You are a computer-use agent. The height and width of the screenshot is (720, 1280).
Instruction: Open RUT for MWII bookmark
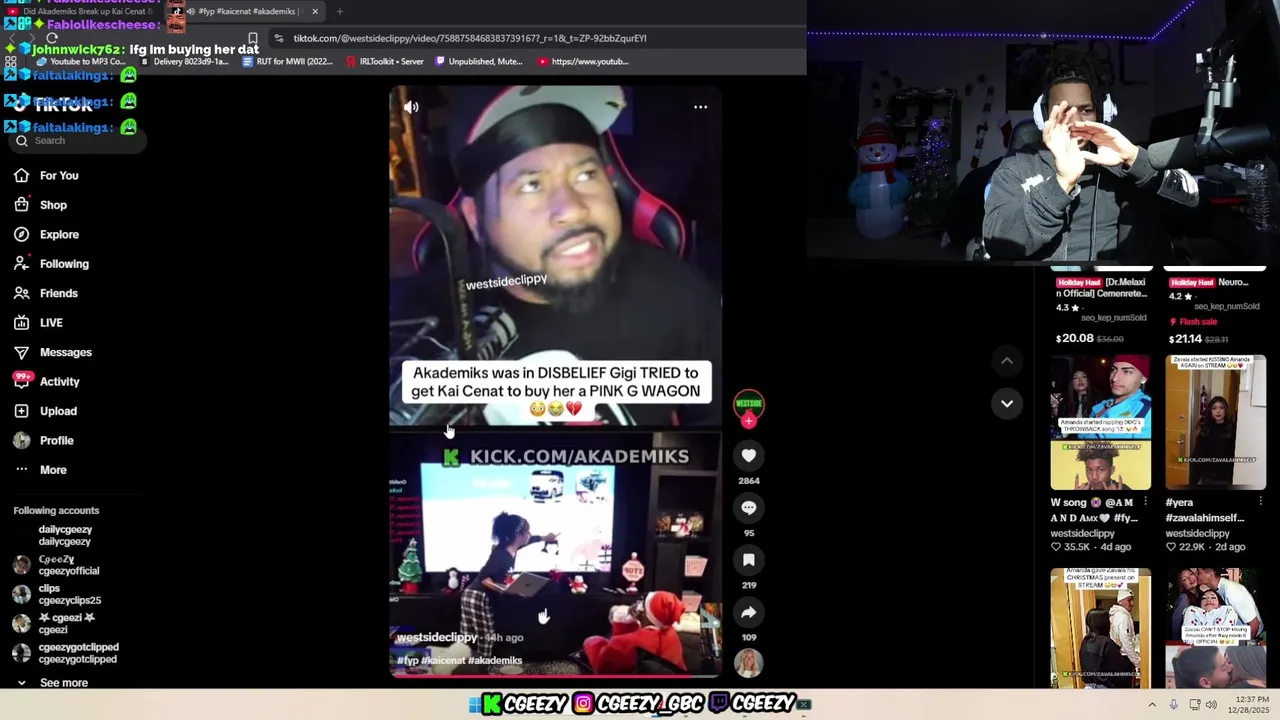pos(289,62)
